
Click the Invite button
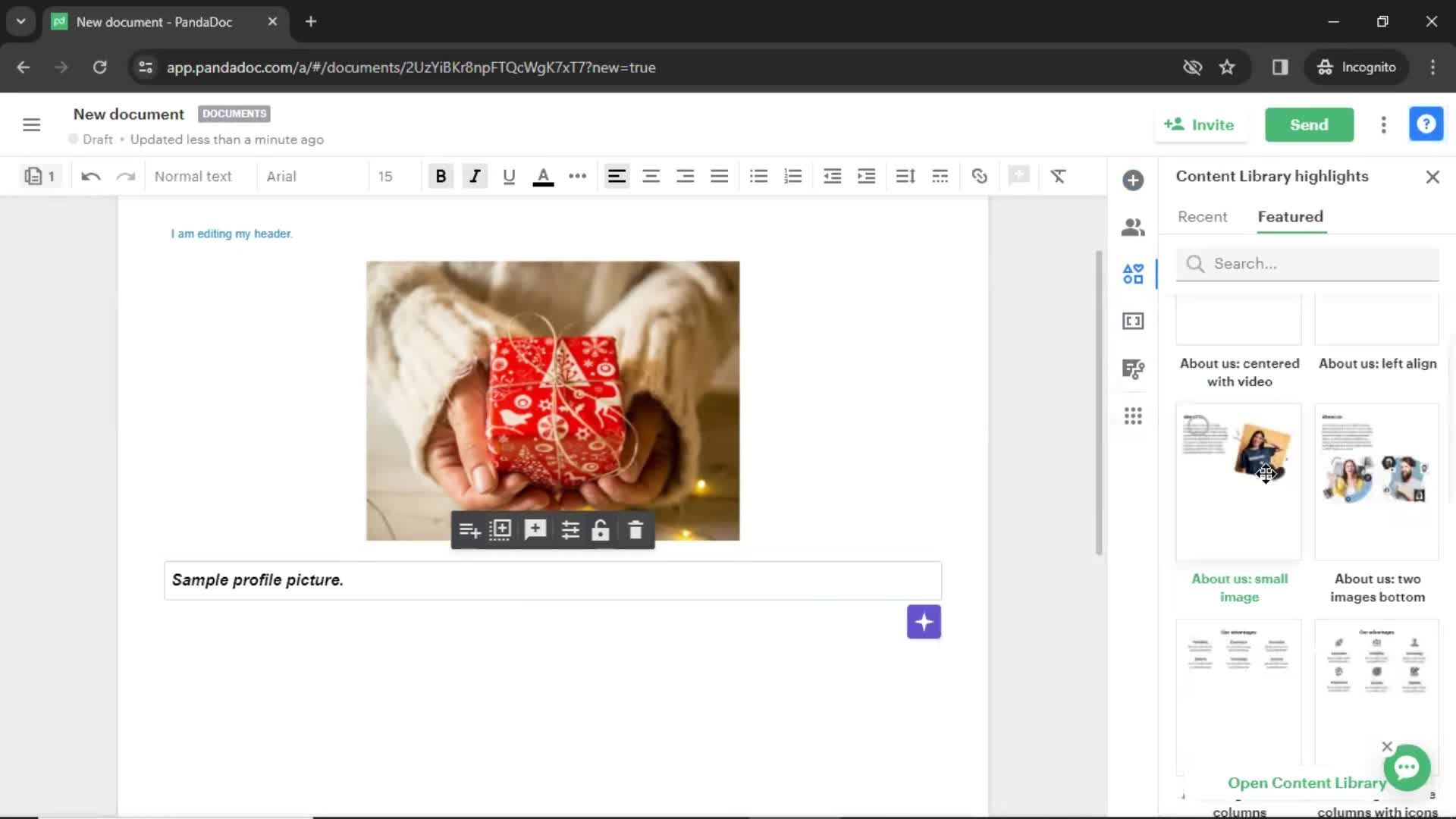point(1200,124)
